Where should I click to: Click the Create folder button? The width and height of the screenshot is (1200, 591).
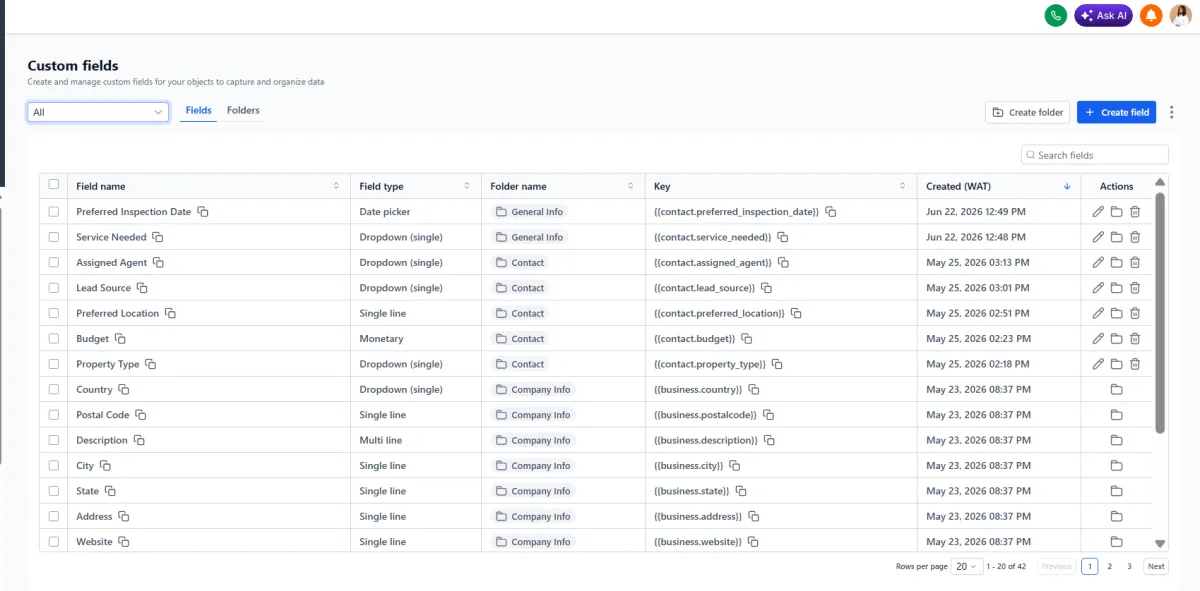pos(1027,112)
